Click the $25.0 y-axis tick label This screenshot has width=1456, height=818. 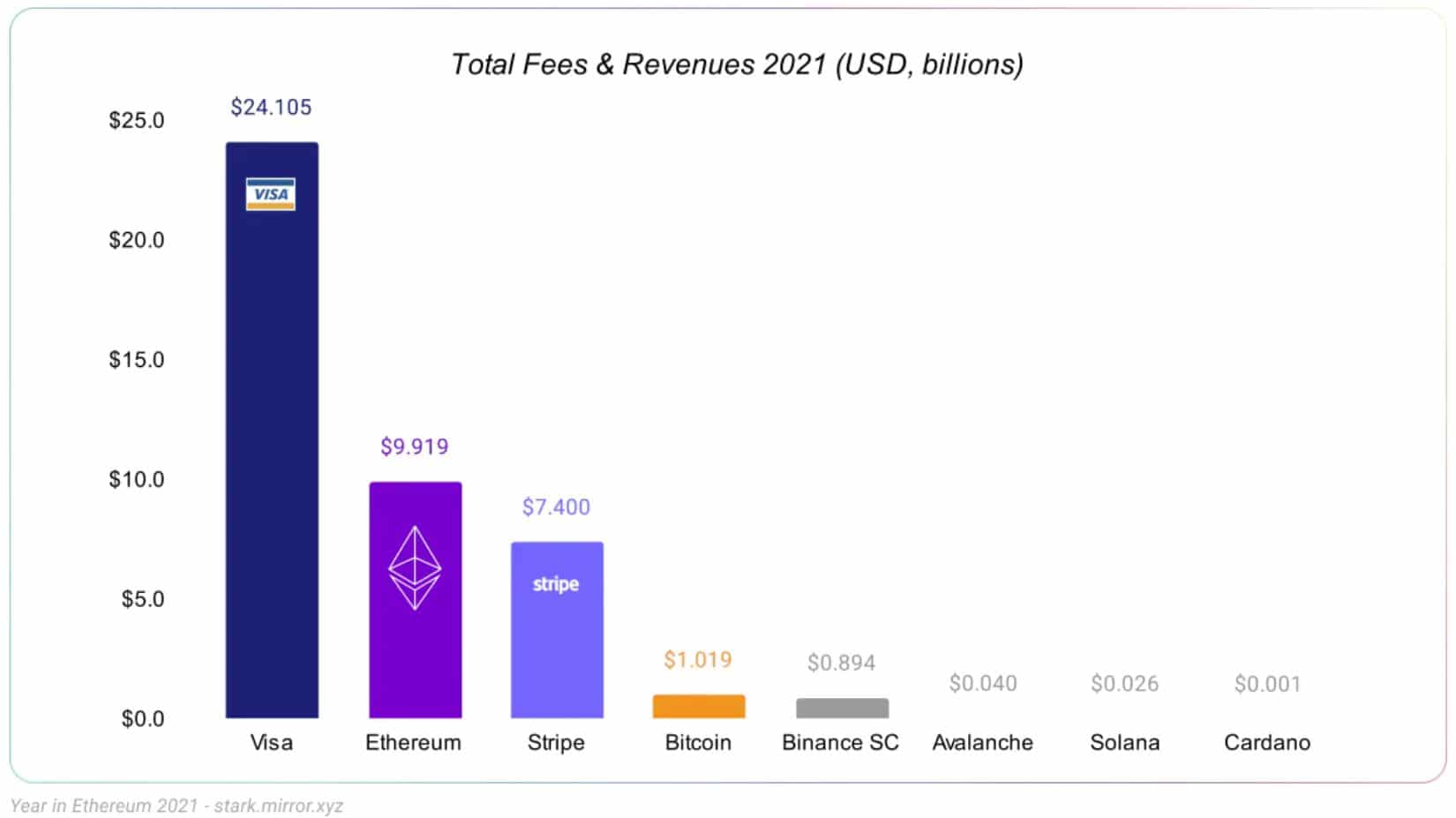pos(137,120)
